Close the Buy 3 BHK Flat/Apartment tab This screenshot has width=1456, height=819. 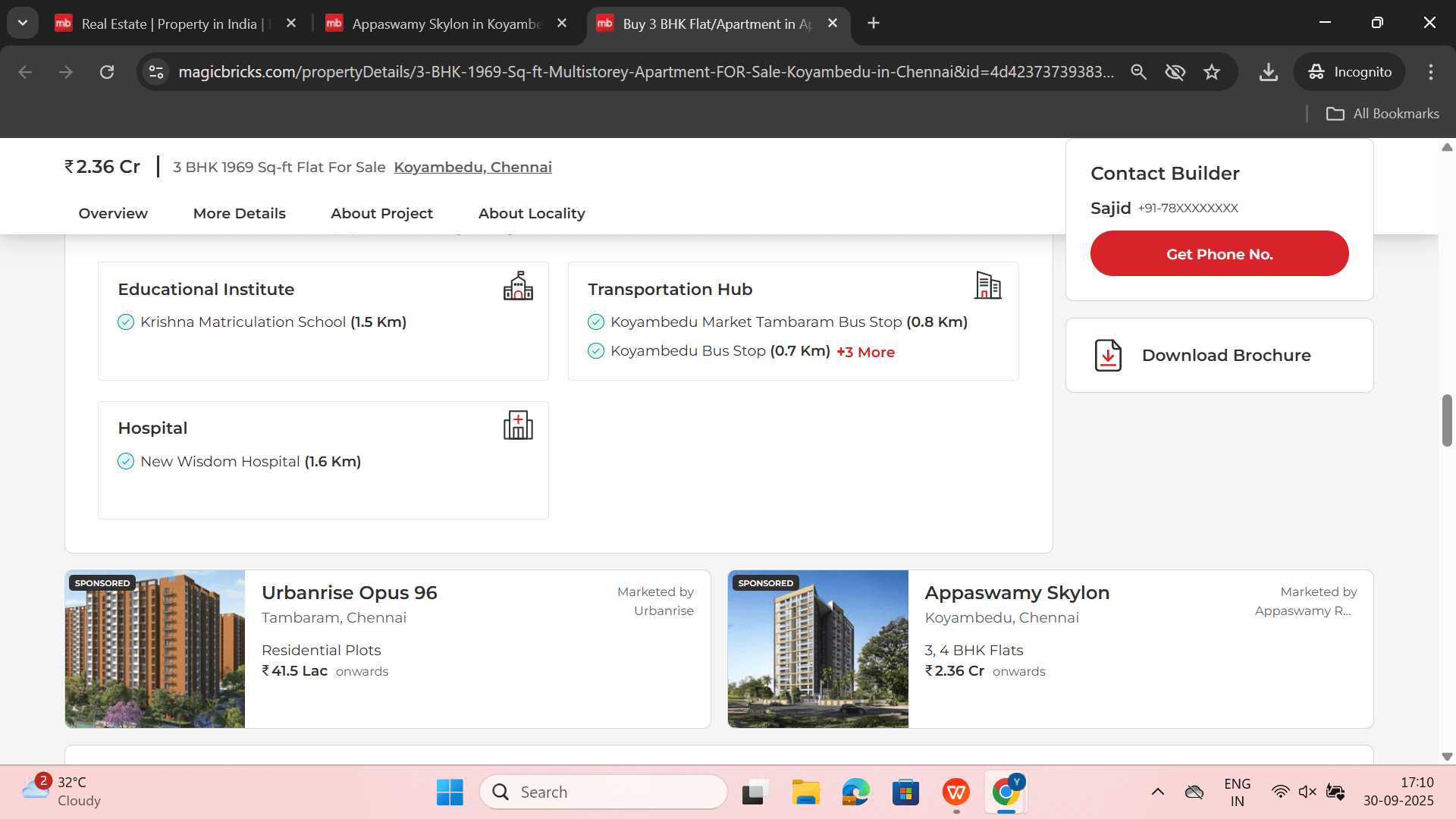point(833,24)
